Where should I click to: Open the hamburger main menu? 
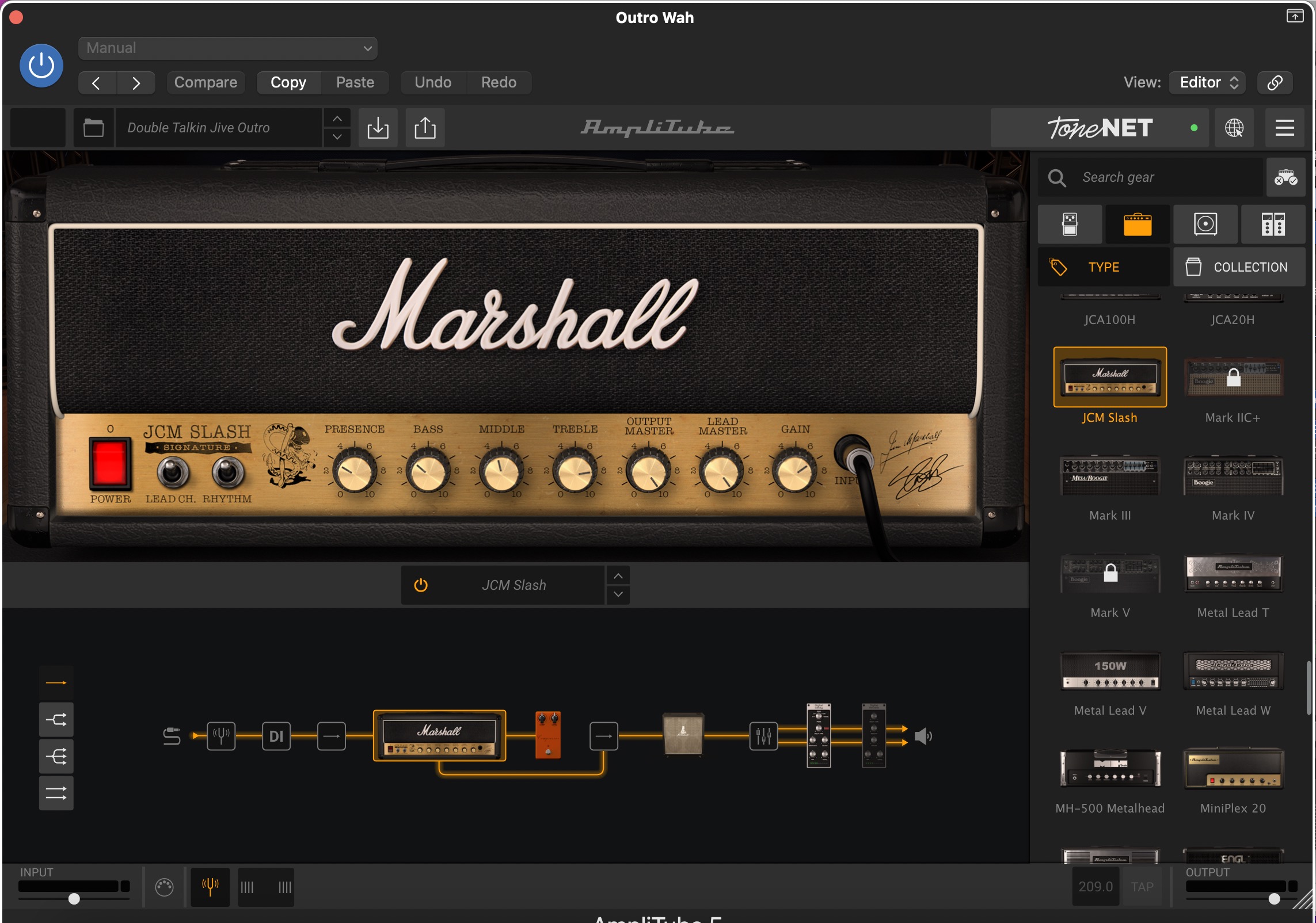pyautogui.click(x=1285, y=127)
